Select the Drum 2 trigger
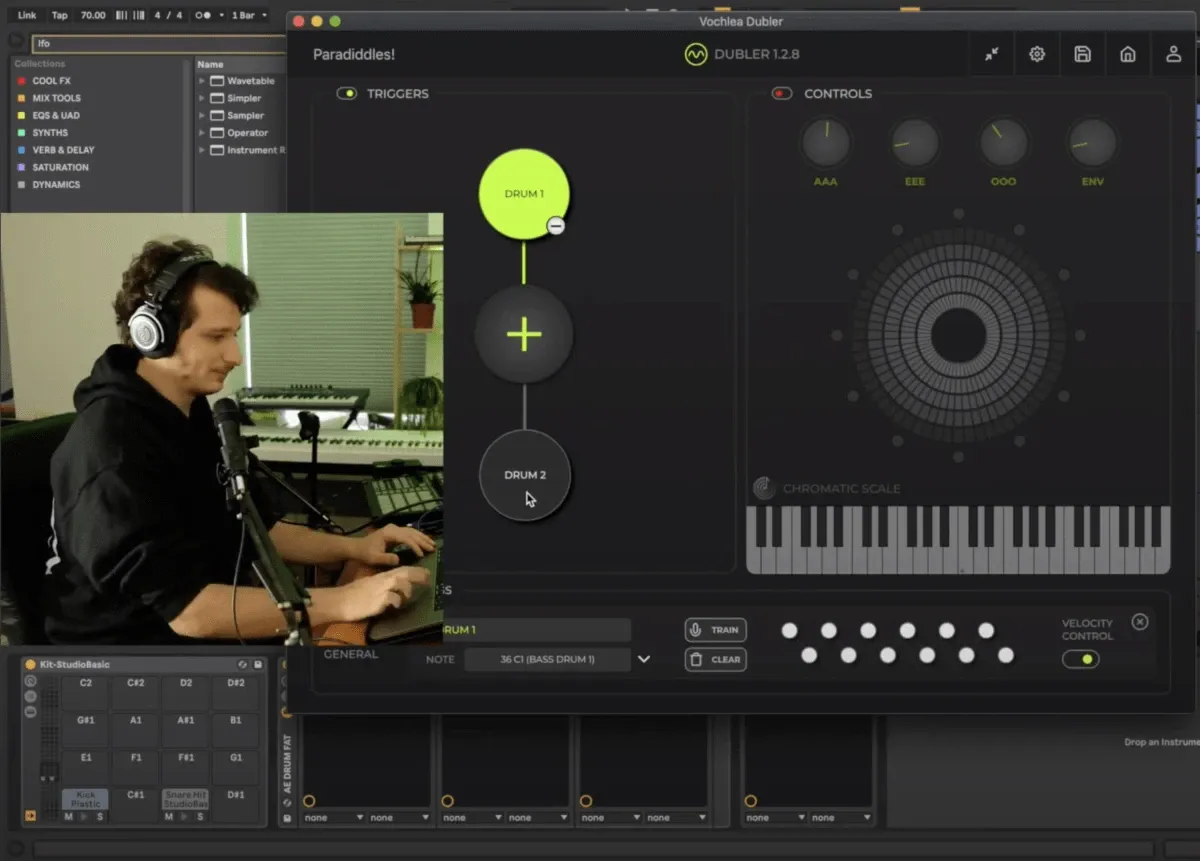 (x=525, y=475)
